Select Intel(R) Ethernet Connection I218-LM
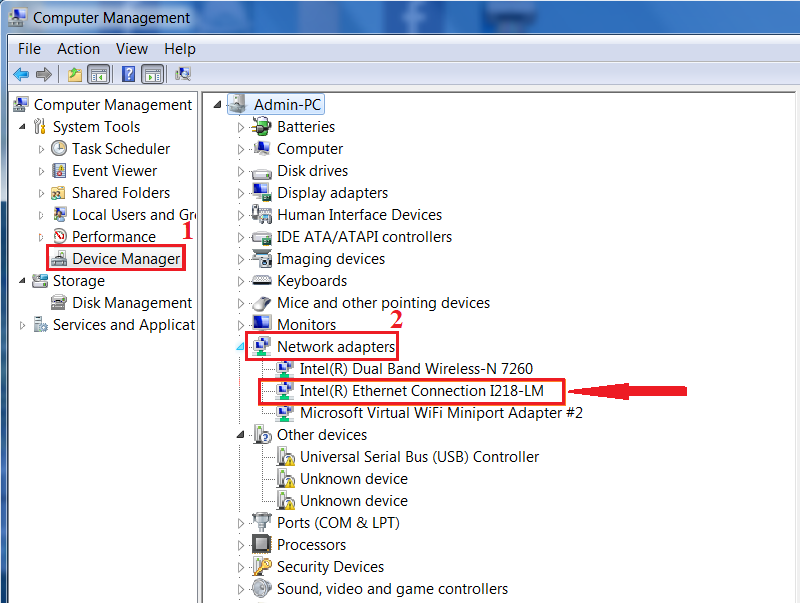Viewport: 800px width, 604px height. [421, 391]
